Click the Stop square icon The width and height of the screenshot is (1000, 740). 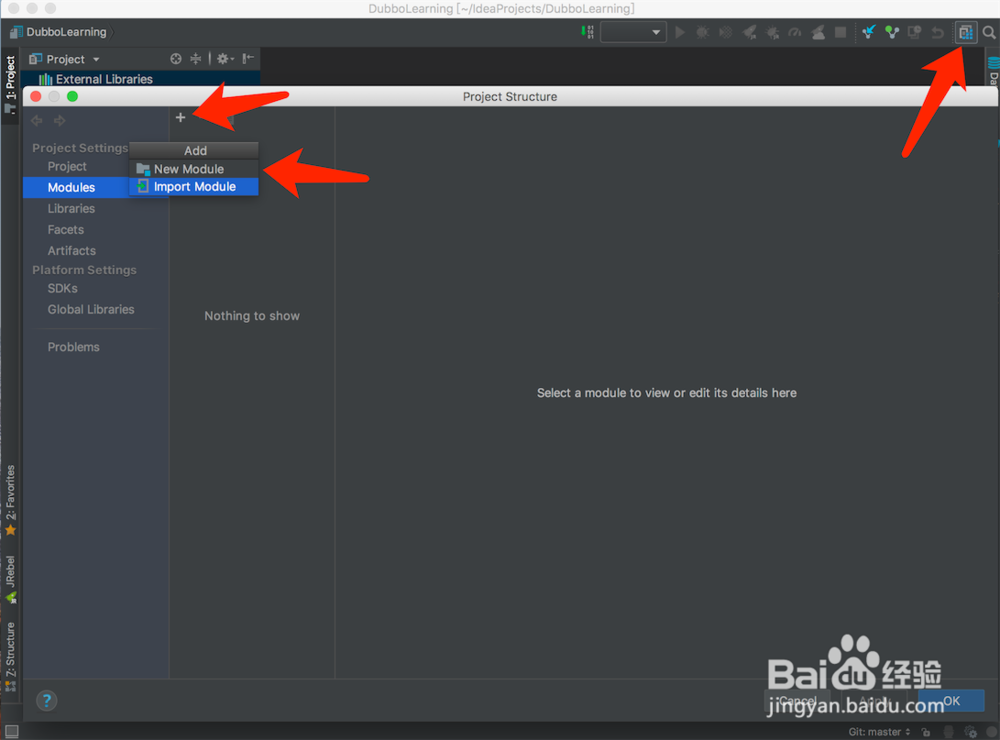841,32
